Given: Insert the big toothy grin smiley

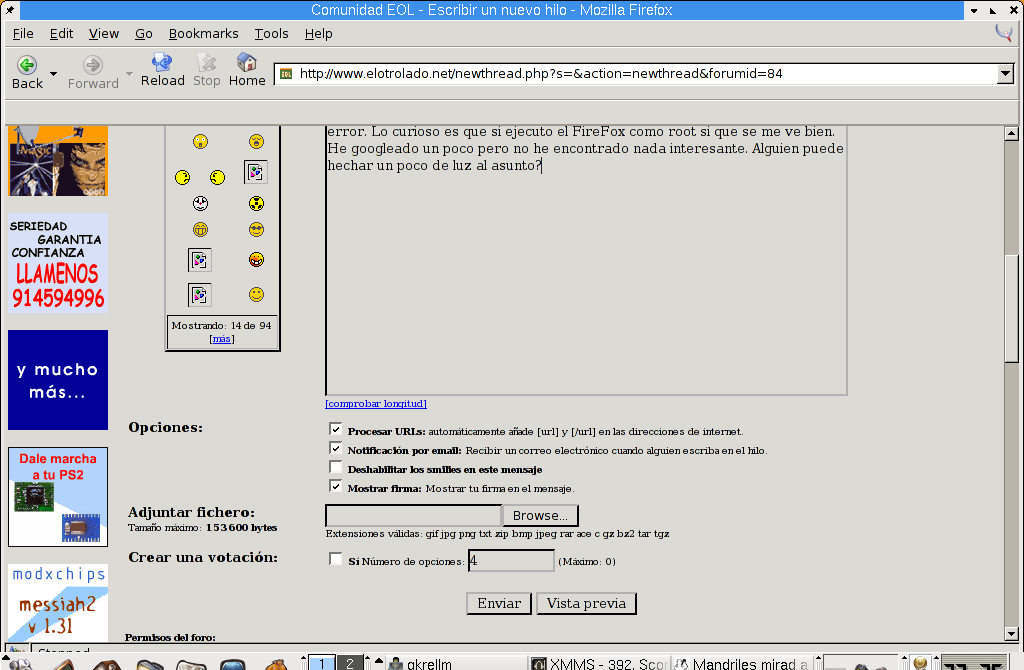Looking at the screenshot, I should [x=200, y=229].
